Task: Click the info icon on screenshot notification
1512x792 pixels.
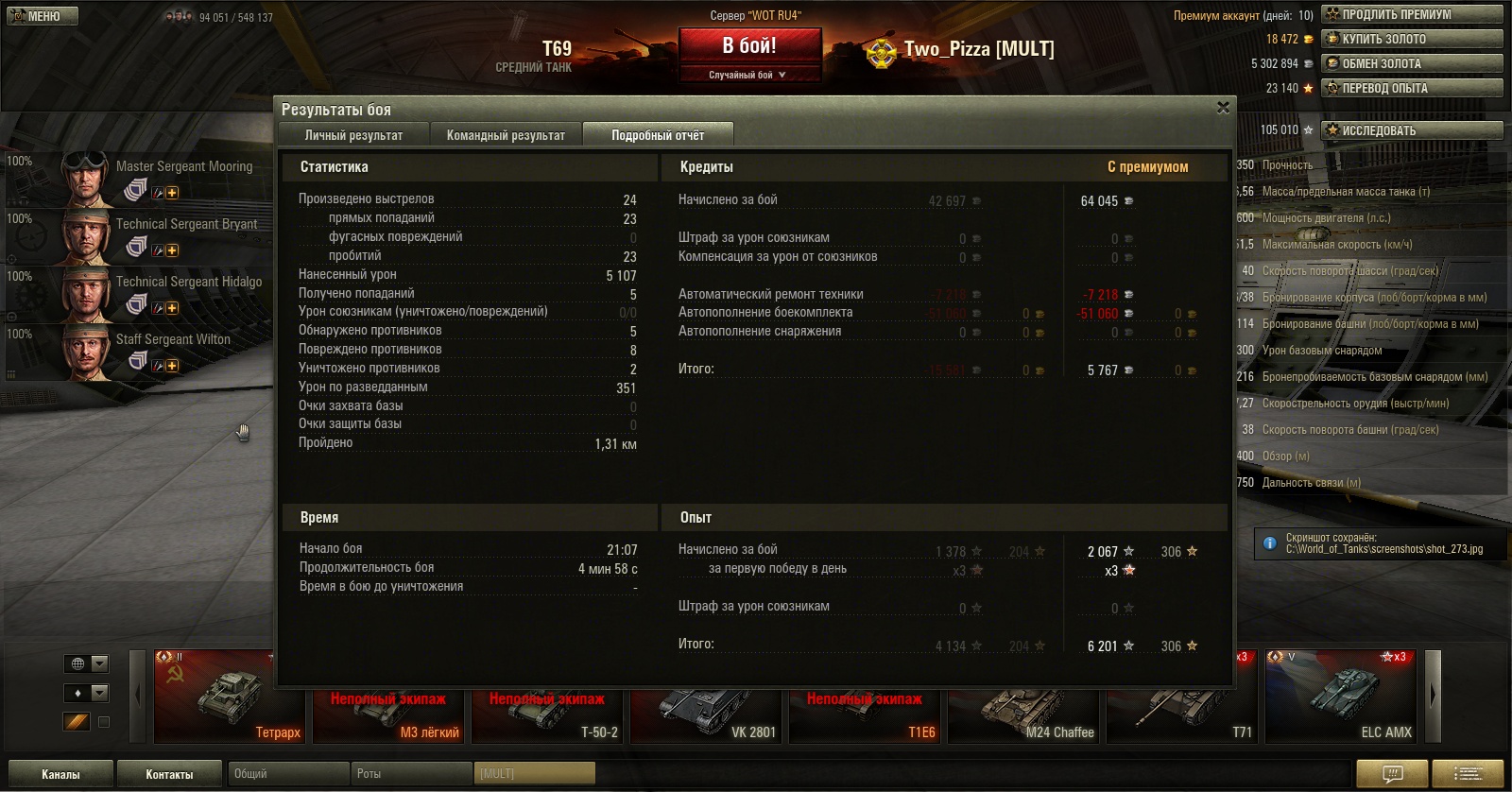Action: point(1269,543)
